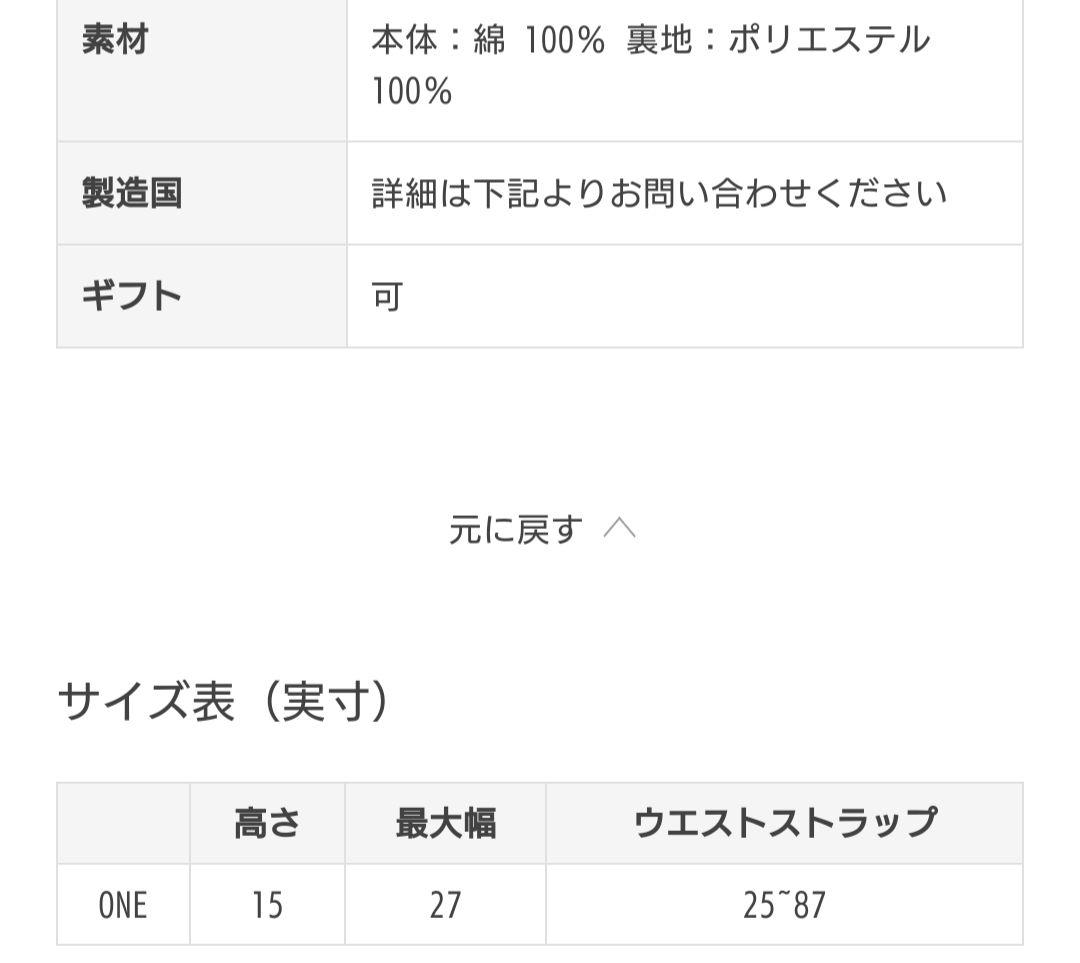Click the ギフト row label
The height and width of the screenshot is (963, 1080).
pos(131,296)
